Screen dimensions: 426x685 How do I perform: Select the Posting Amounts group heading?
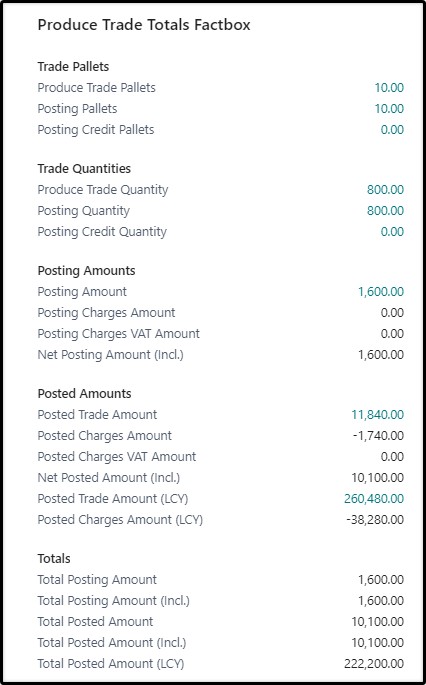tap(87, 271)
